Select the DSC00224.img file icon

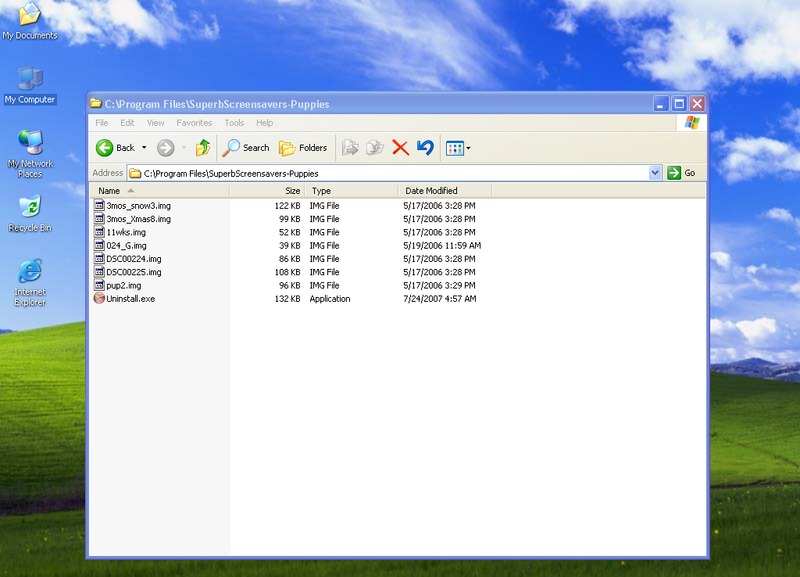99,258
